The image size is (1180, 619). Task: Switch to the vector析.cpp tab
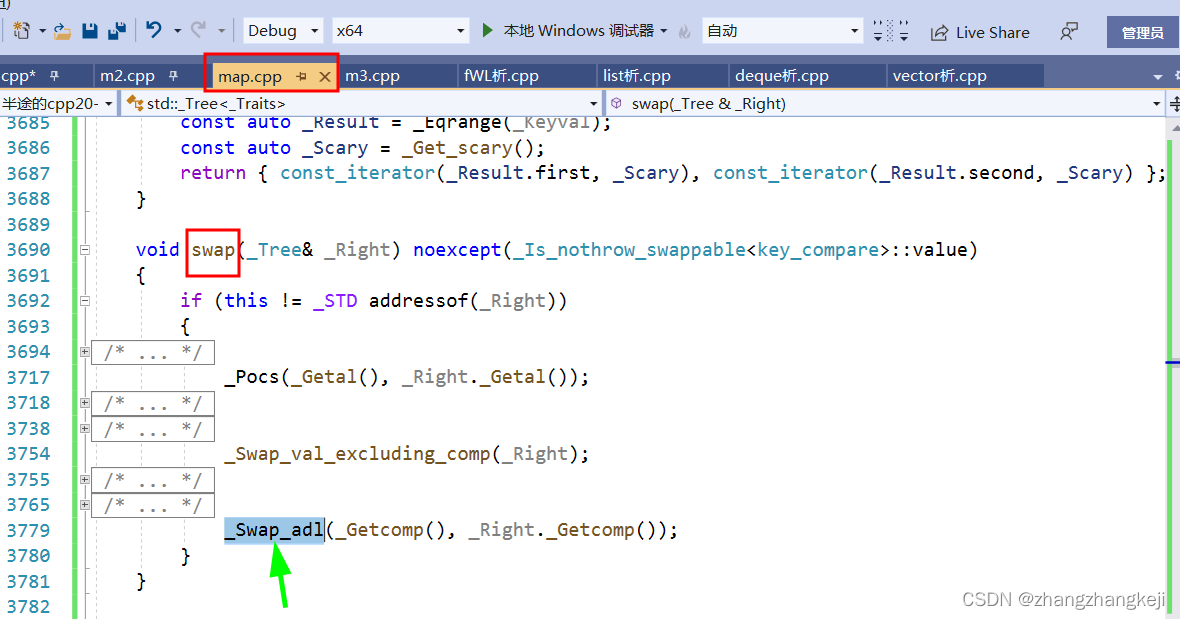tap(939, 76)
